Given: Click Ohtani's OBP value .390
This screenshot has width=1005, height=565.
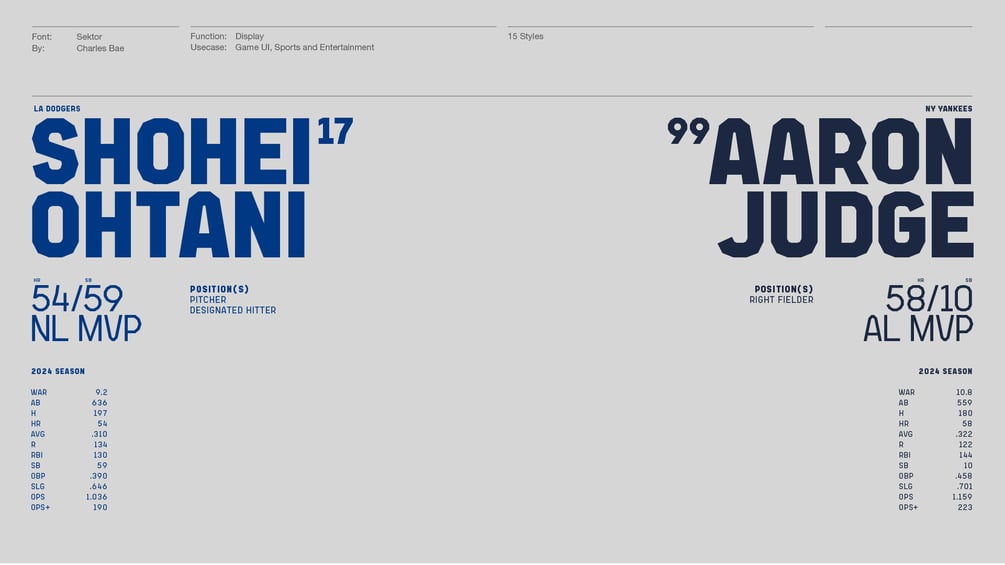Looking at the screenshot, I should click(x=99, y=476).
